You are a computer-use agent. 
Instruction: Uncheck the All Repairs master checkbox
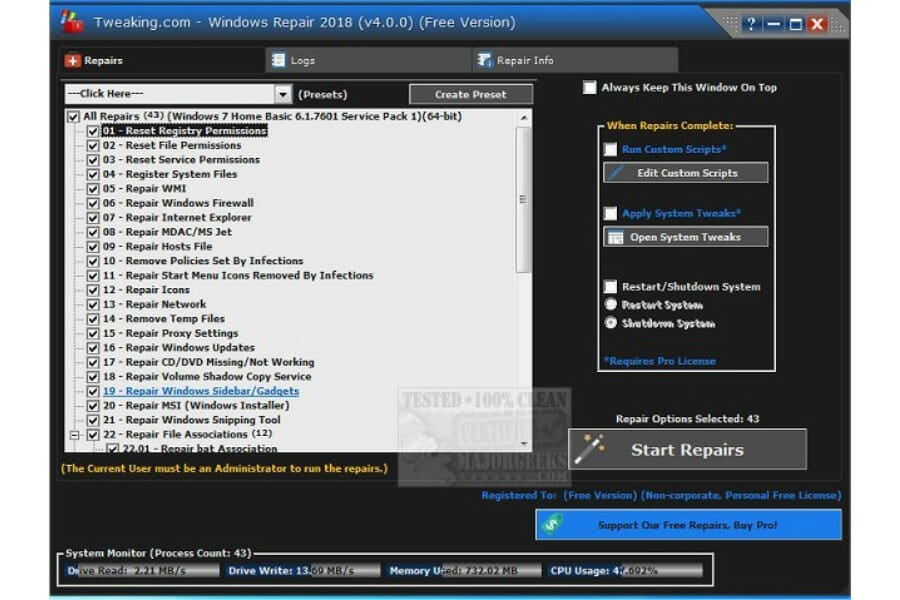click(x=73, y=115)
